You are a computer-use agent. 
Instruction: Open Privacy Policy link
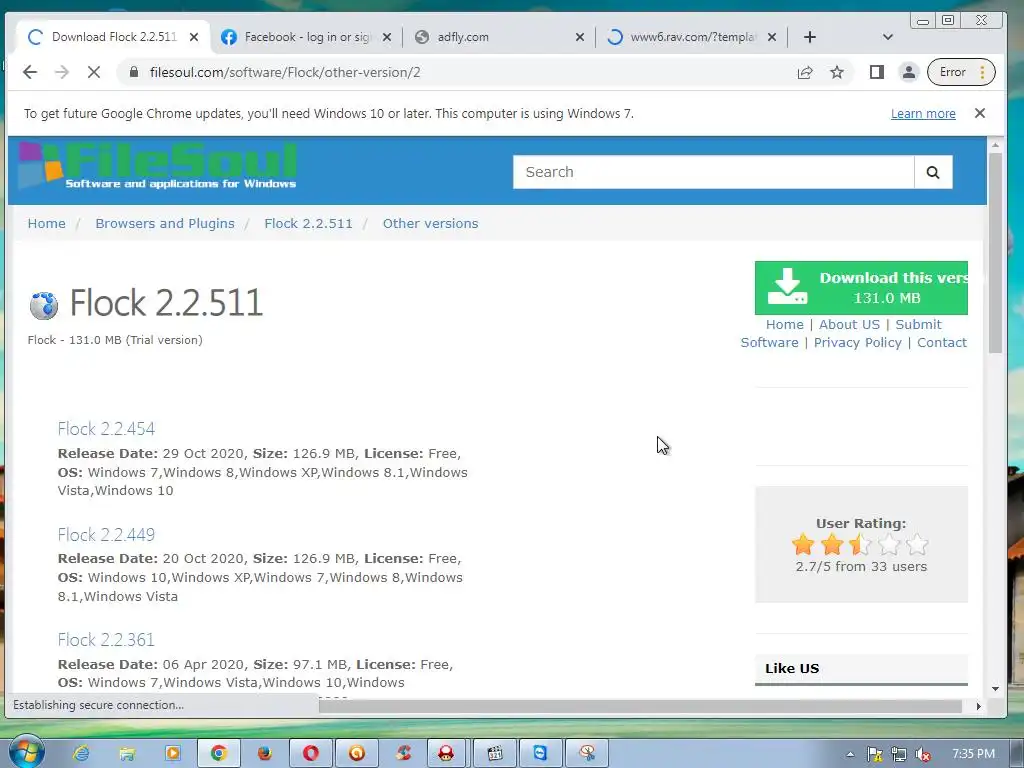point(857,343)
